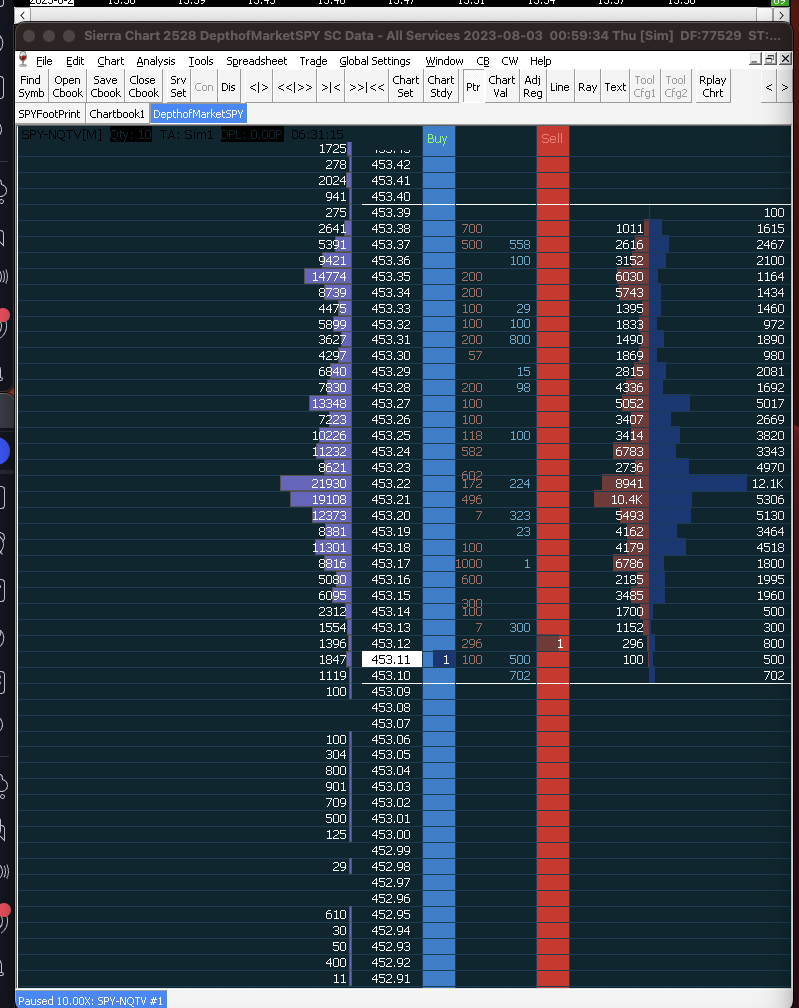The image size is (799, 1008).
Task: Open the Tools menu
Action: (201, 61)
